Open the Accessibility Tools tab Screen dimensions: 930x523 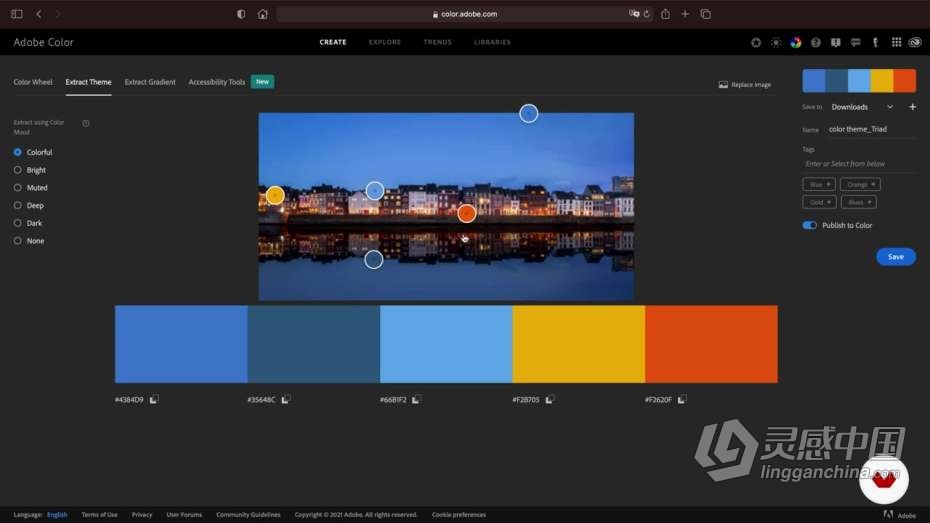[x=216, y=82]
